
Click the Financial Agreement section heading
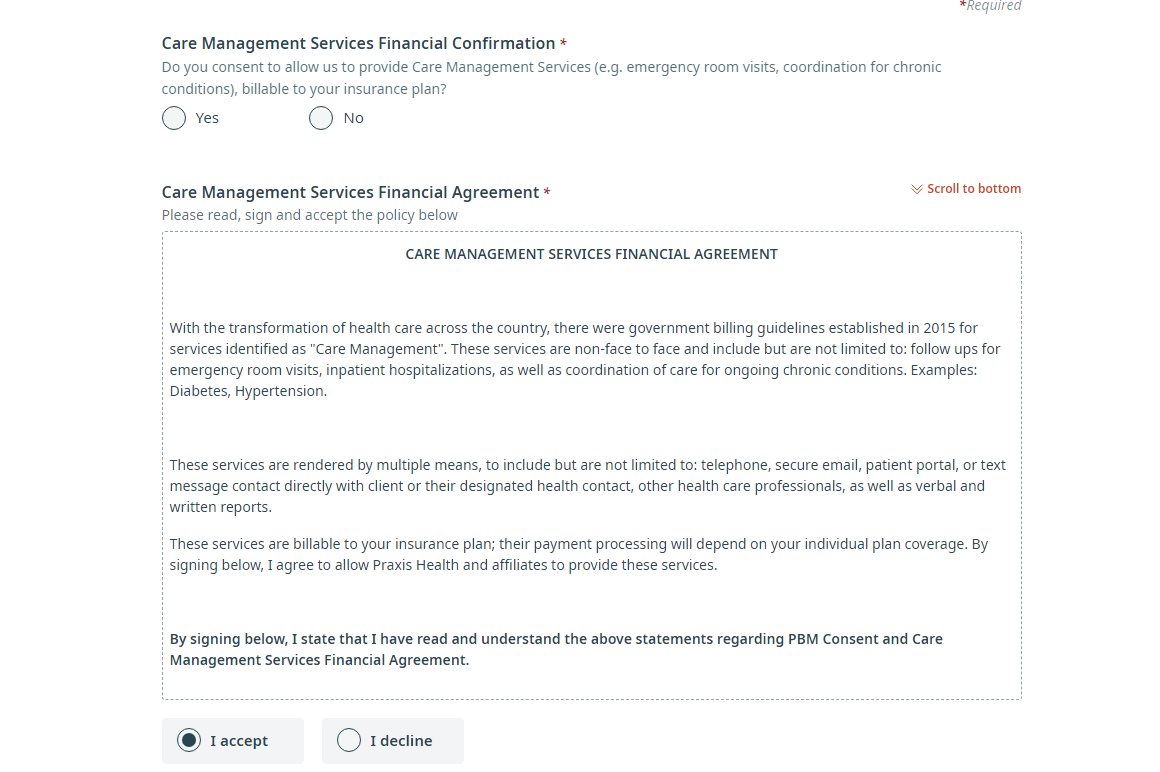[351, 192]
